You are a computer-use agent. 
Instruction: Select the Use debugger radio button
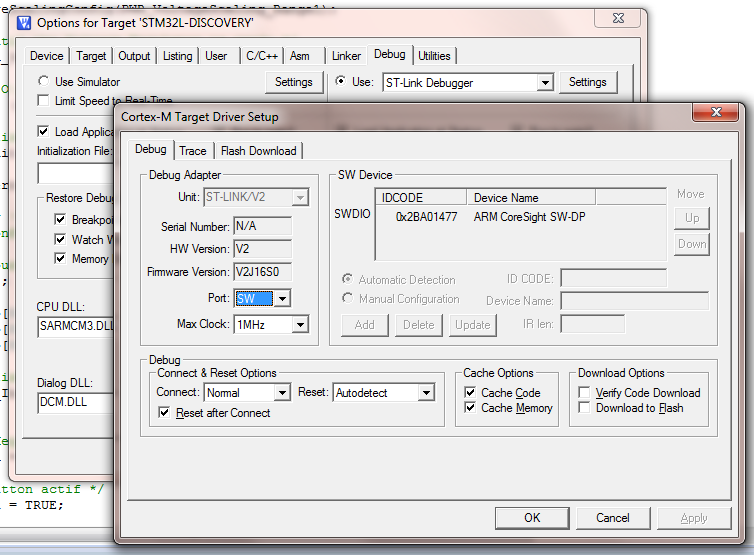340,81
